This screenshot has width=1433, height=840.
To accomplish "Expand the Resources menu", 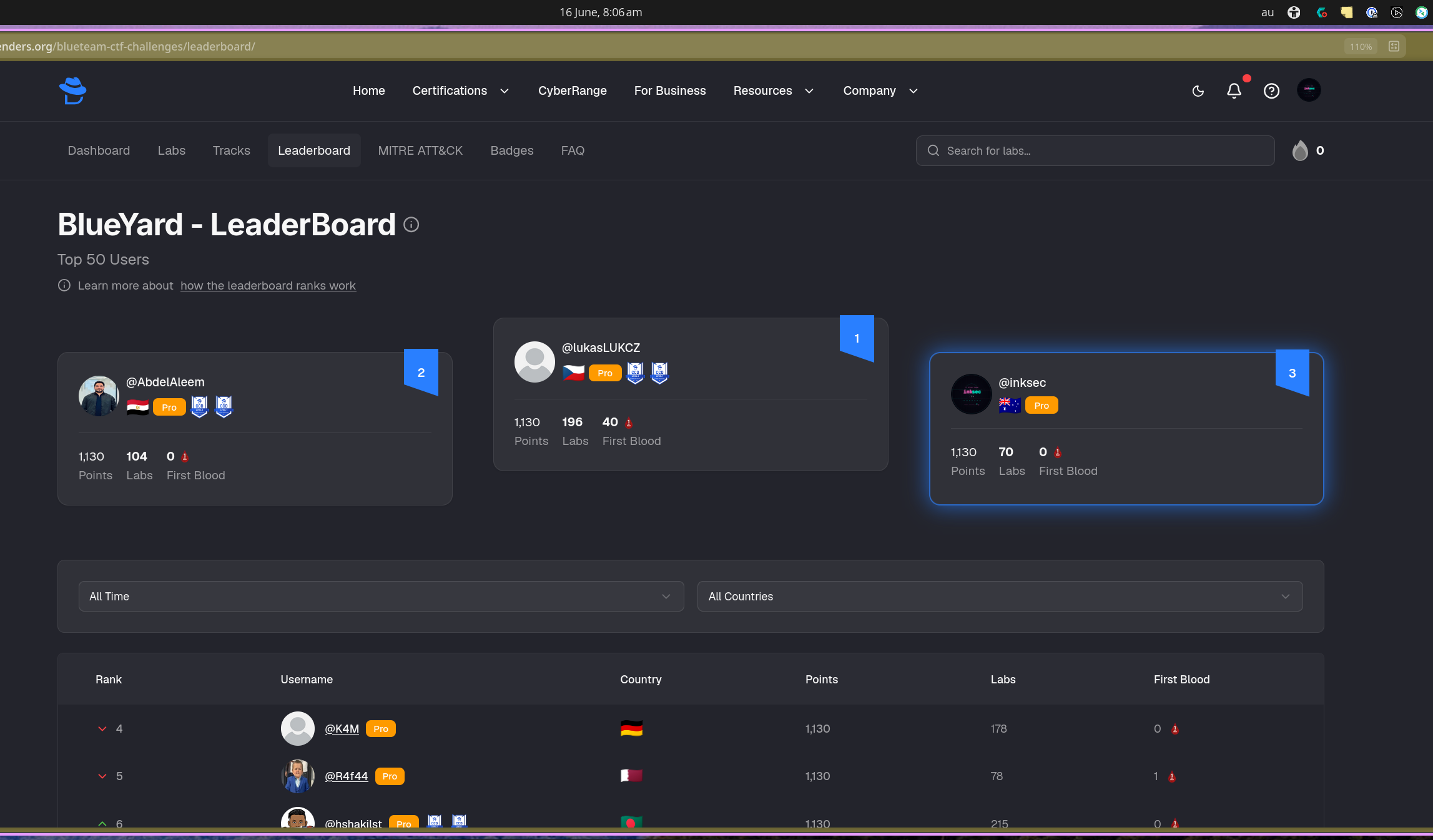I will pyautogui.click(x=774, y=91).
